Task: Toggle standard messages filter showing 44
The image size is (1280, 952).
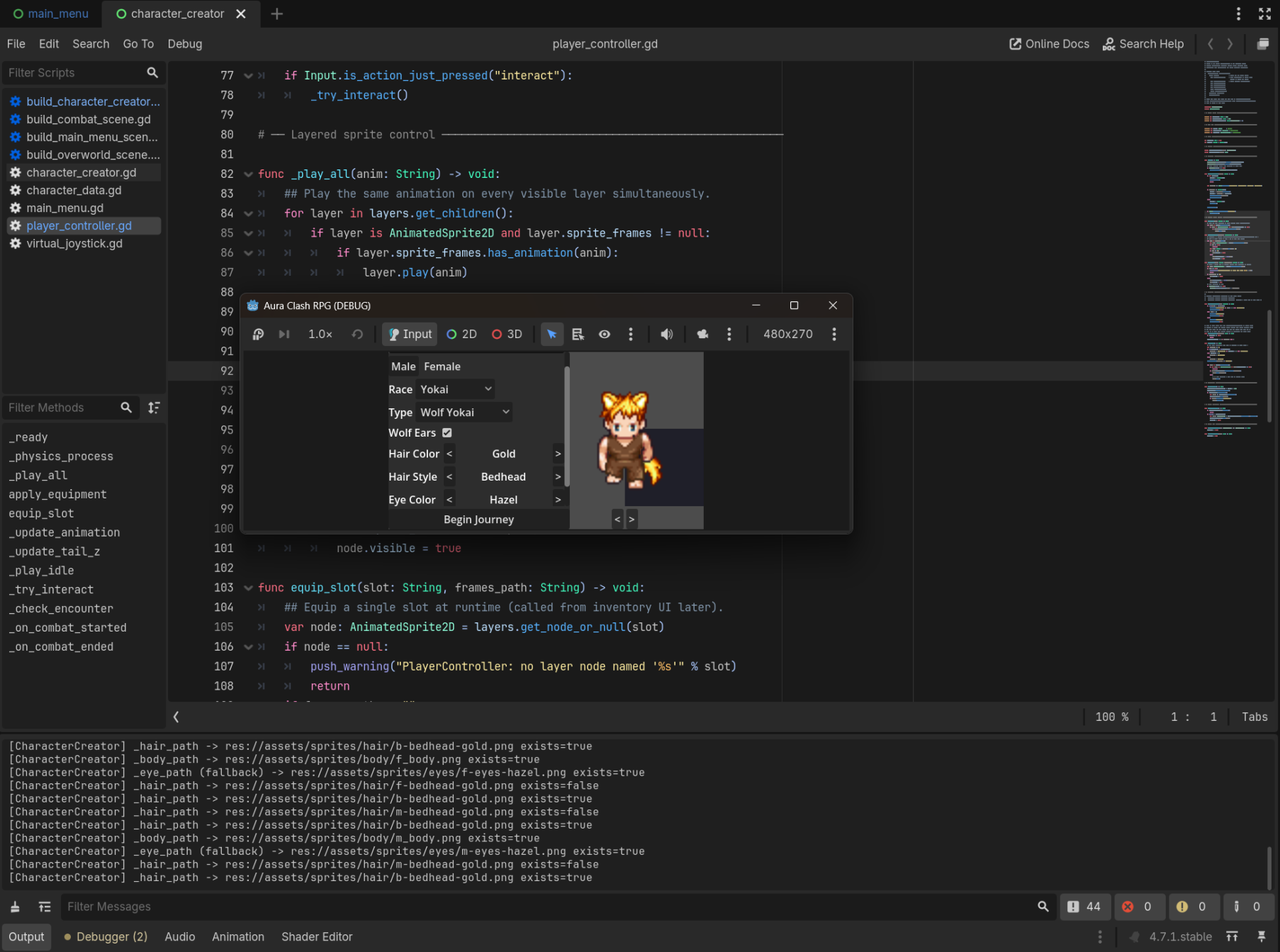Action: 1084,907
